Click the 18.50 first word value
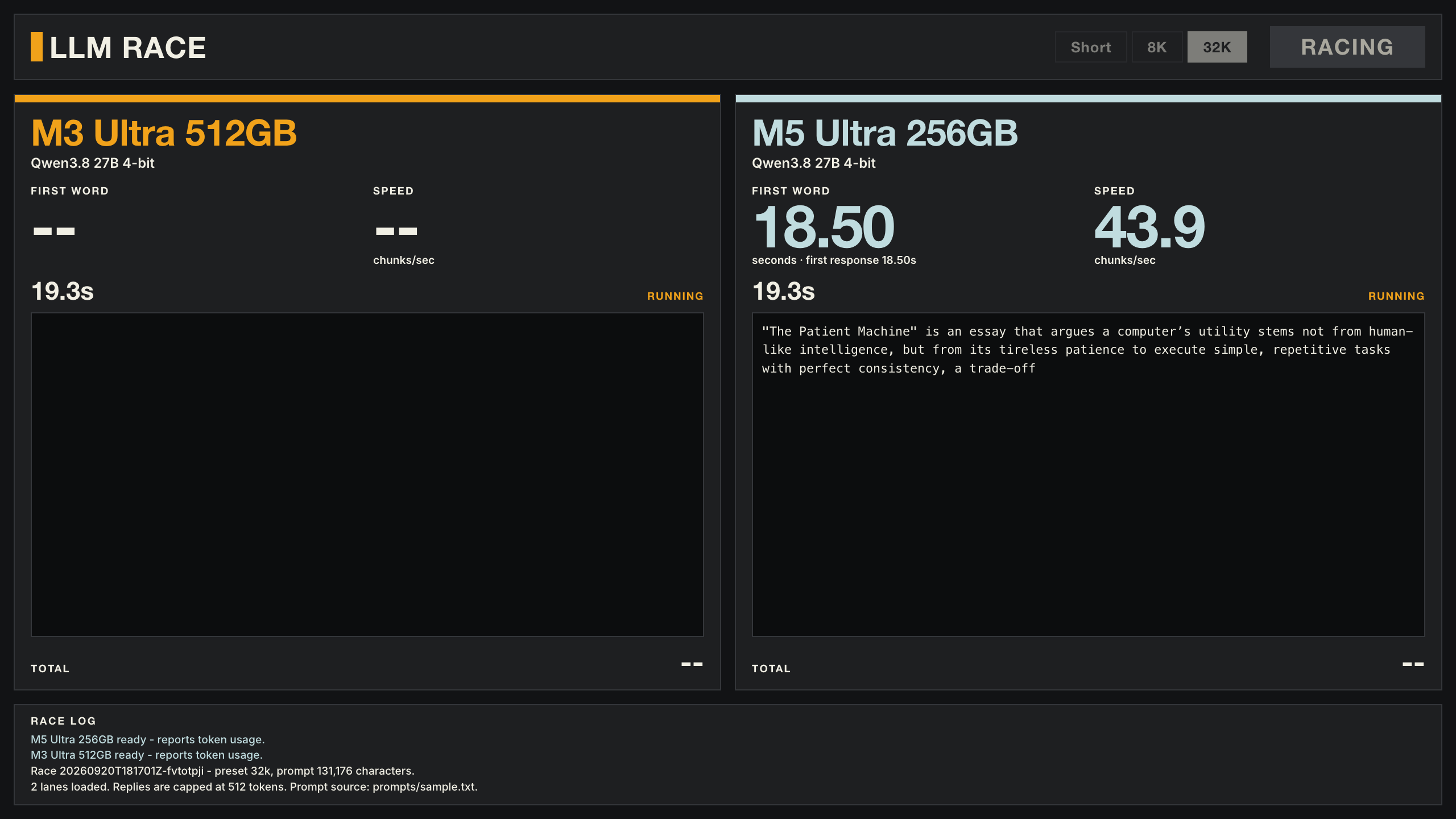Viewport: 1456px width, 819px height. [824, 227]
